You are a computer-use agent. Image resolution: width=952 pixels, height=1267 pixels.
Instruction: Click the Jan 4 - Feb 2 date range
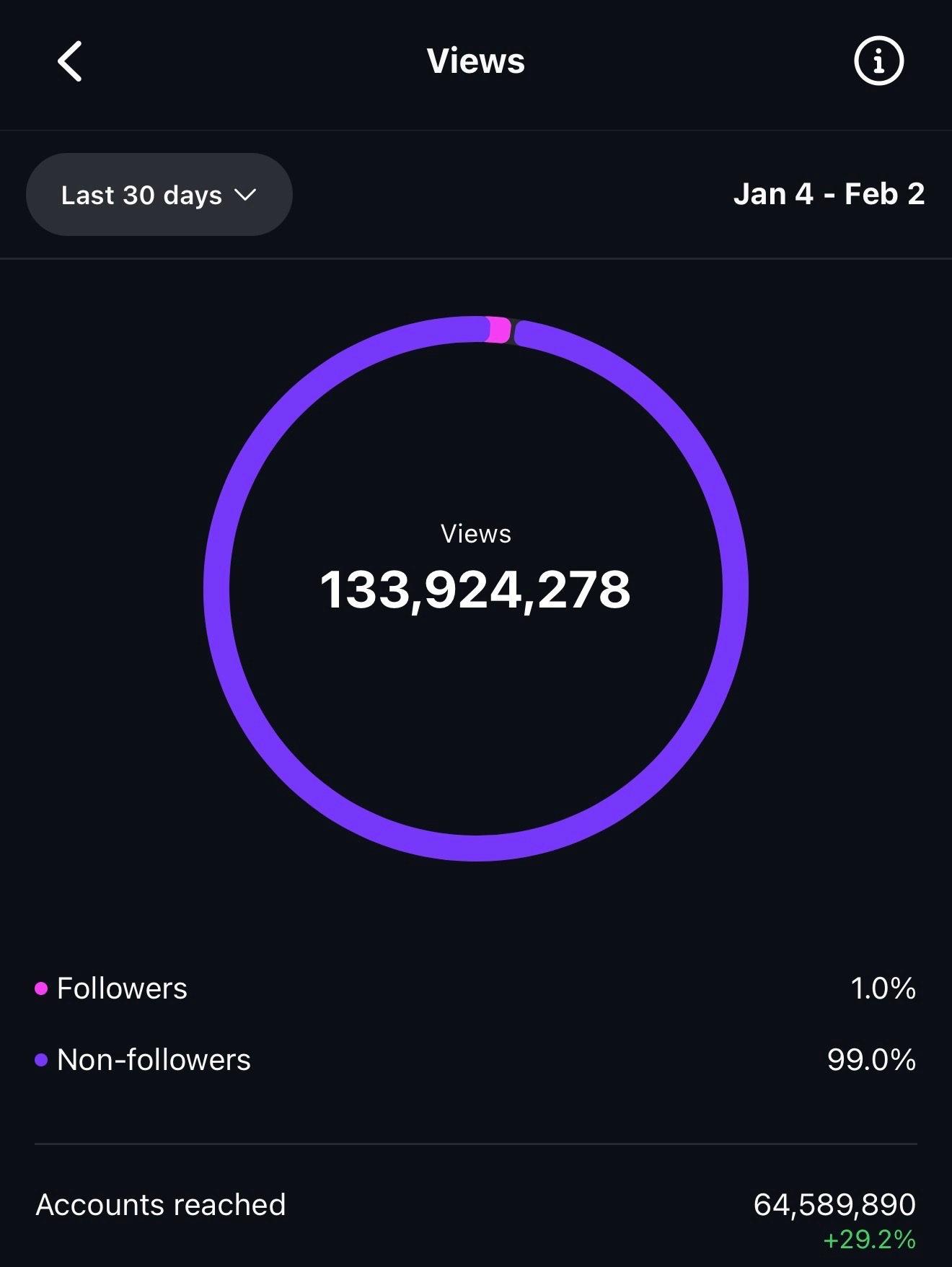(829, 194)
